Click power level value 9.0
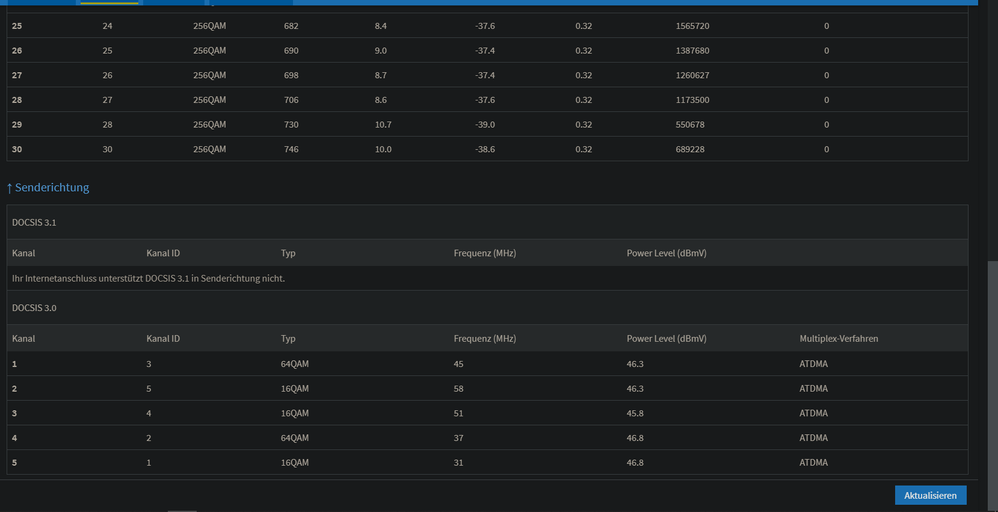 [381, 51]
